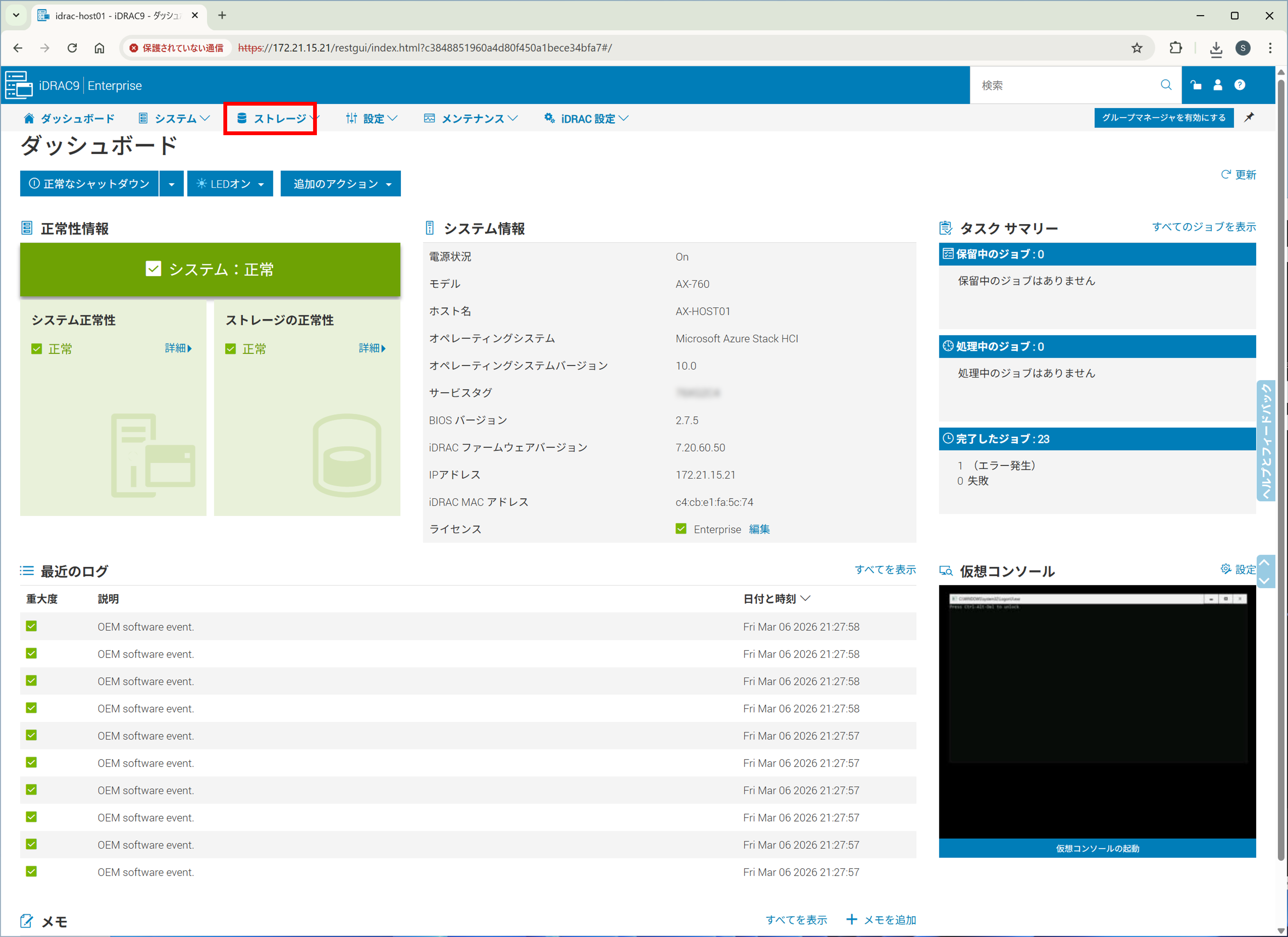Click the 更新 refresh icon

coord(1226,174)
